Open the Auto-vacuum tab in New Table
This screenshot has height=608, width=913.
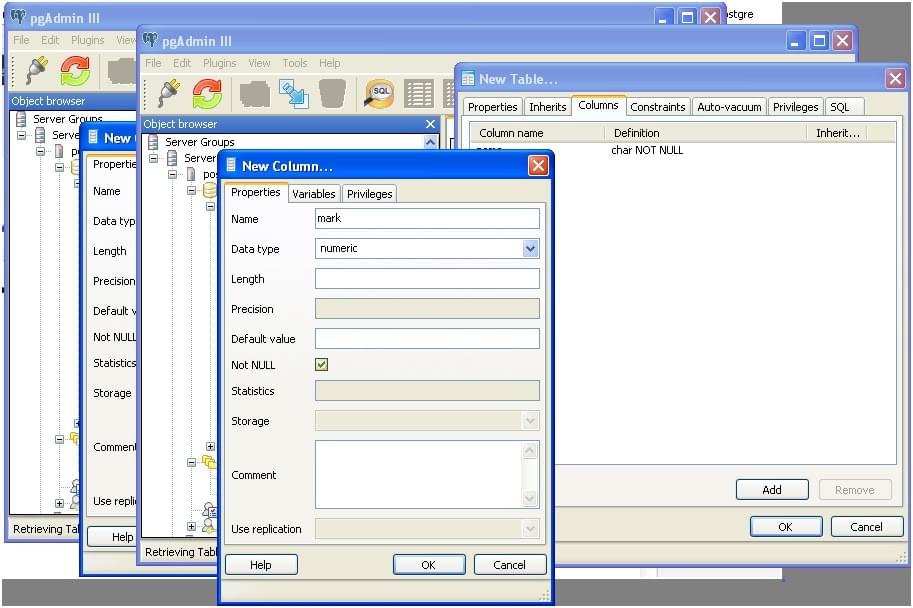pyautogui.click(x=729, y=107)
